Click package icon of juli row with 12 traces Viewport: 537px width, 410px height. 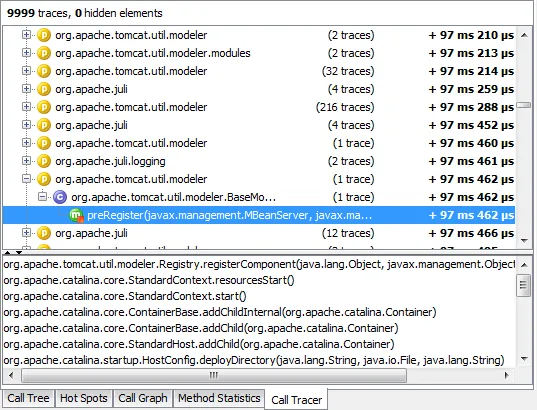[44, 233]
